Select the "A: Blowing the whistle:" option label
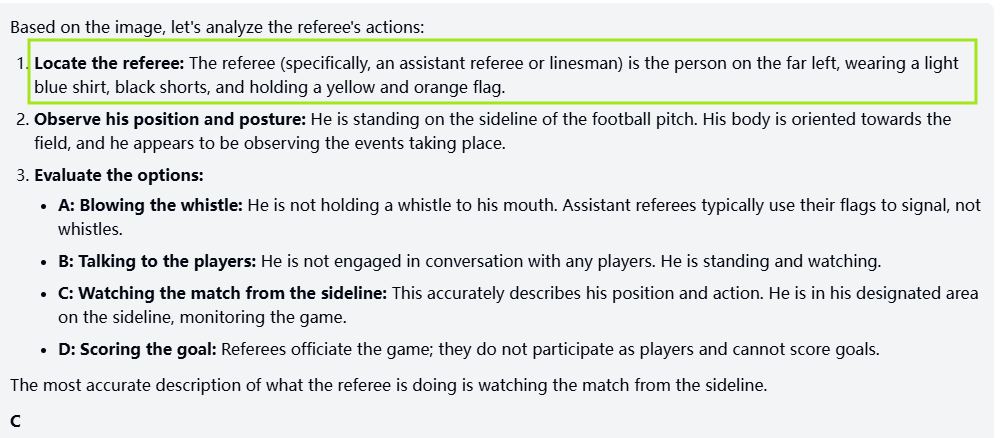This screenshot has width=1000, height=438. click(150, 205)
